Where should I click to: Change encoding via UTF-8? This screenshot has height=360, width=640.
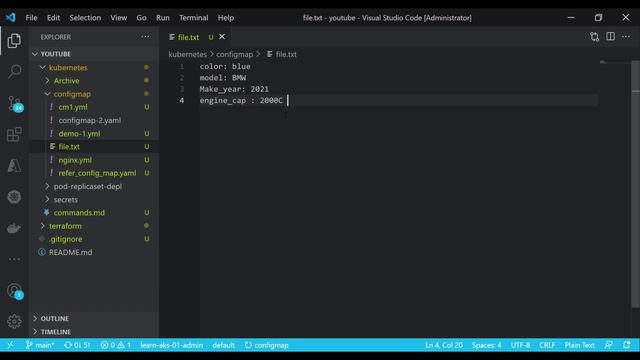(520, 345)
